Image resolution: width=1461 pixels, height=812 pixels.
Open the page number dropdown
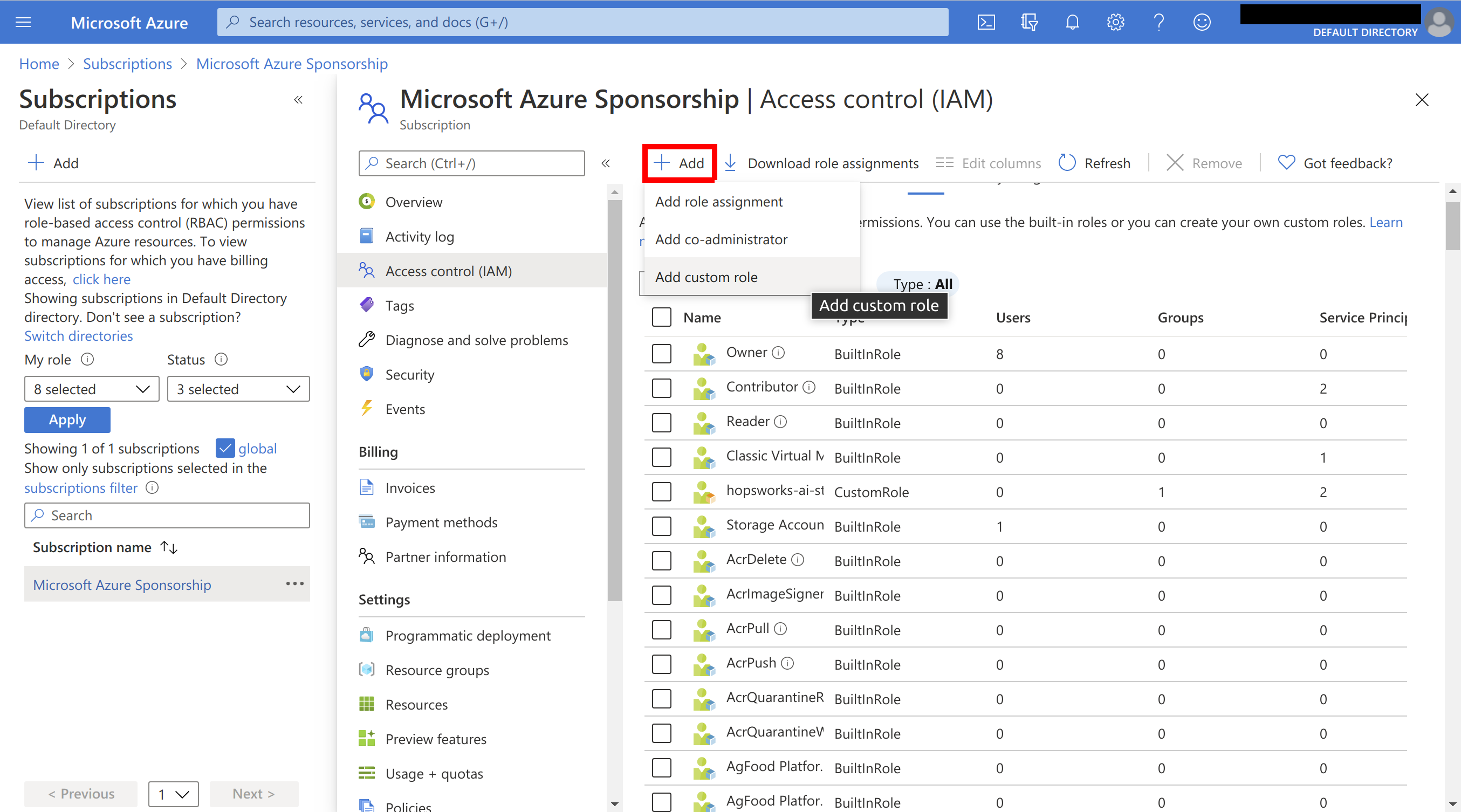(173, 793)
